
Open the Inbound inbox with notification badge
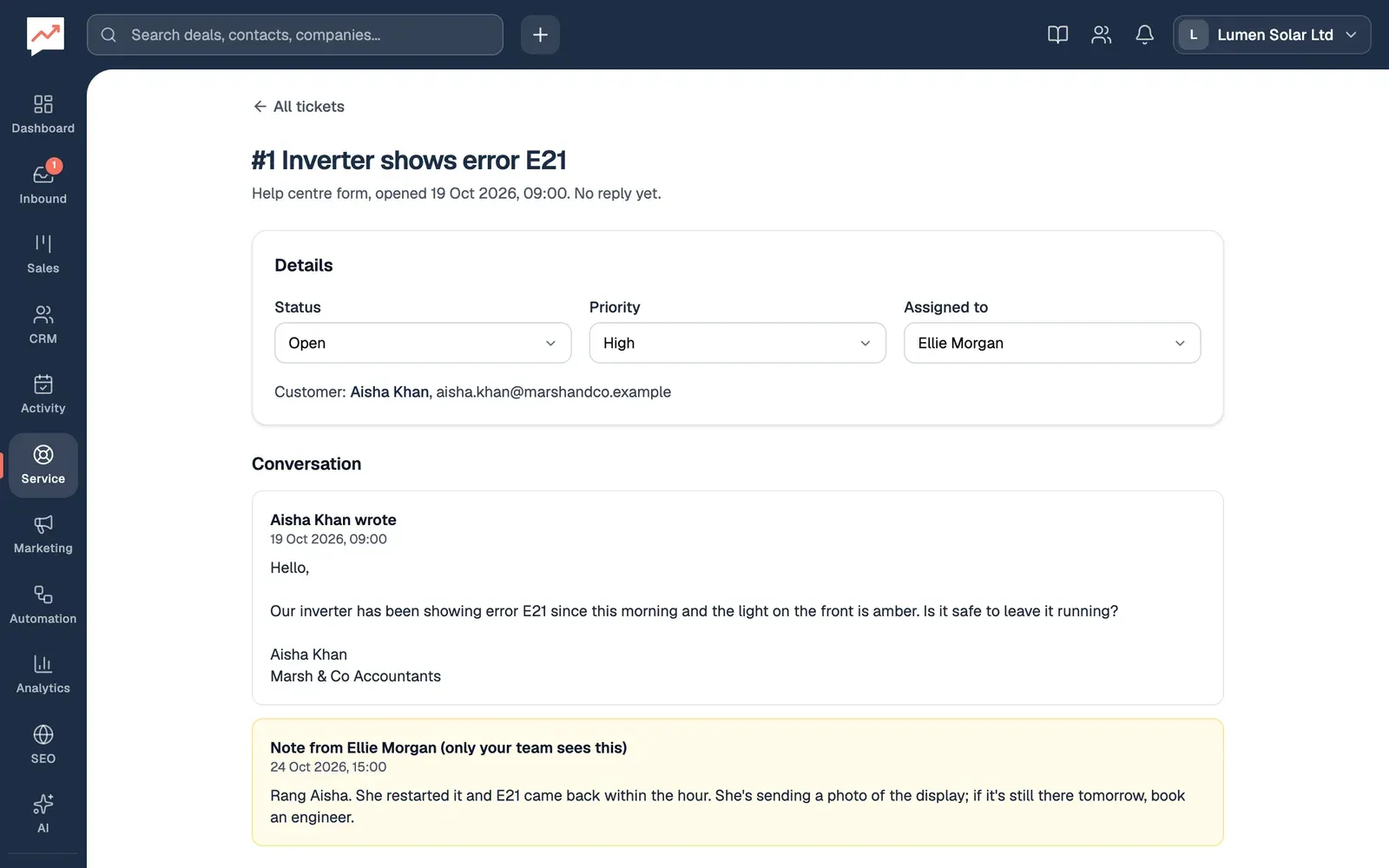tap(43, 184)
